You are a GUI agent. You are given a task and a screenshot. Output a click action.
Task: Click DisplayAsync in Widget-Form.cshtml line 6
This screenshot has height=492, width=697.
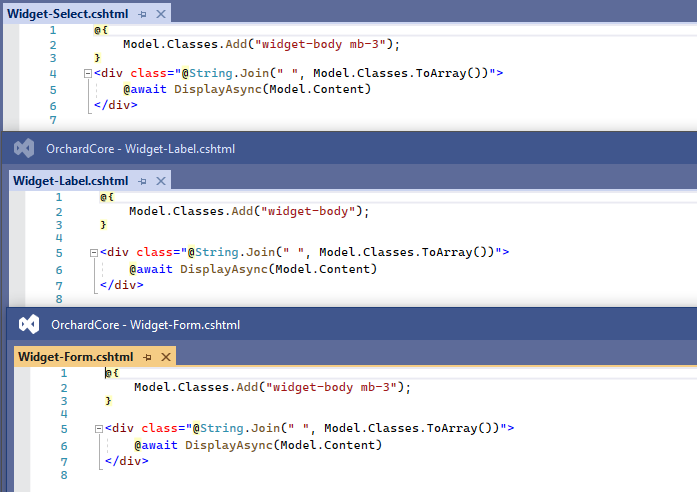[229, 445]
